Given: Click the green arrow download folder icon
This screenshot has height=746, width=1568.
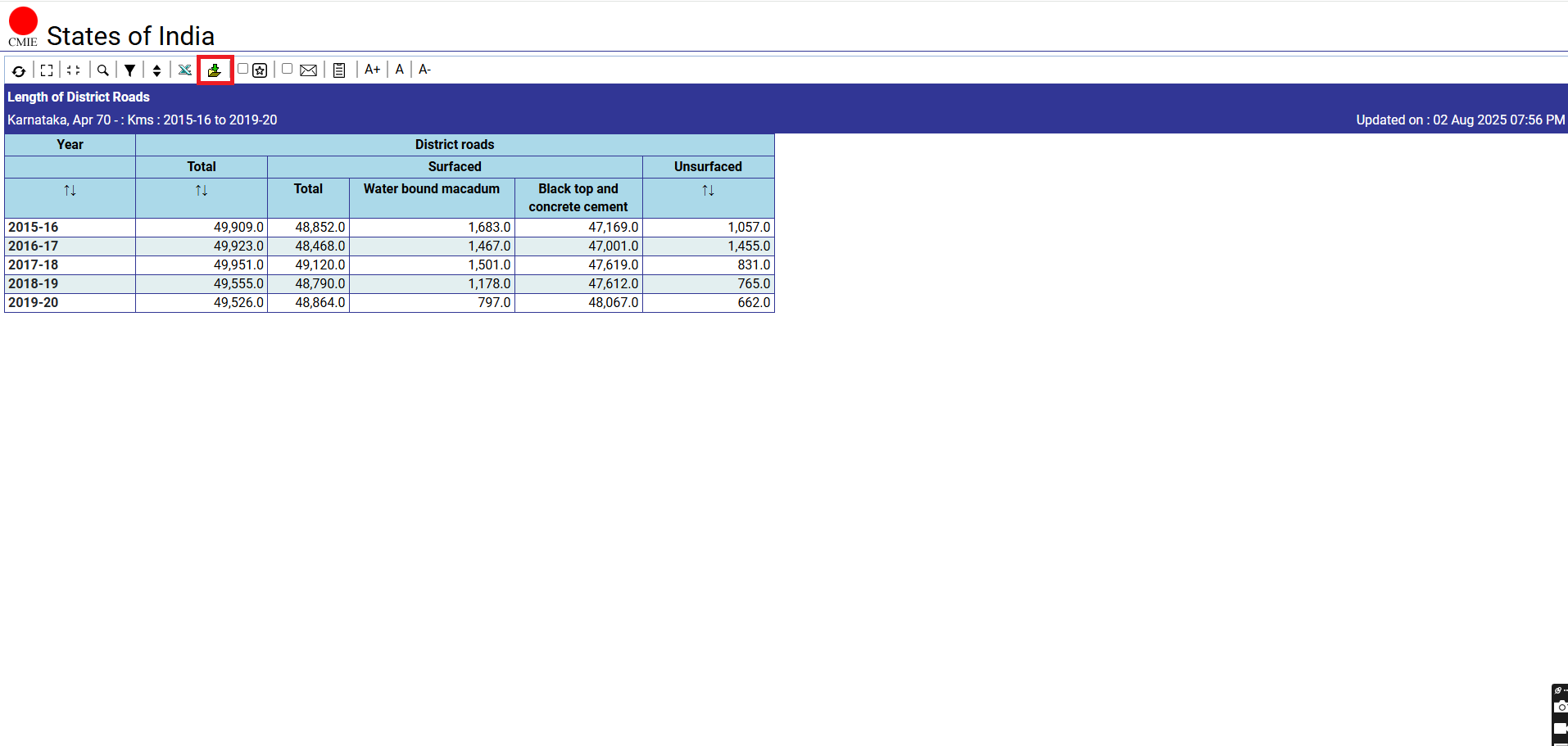Looking at the screenshot, I should [215, 70].
